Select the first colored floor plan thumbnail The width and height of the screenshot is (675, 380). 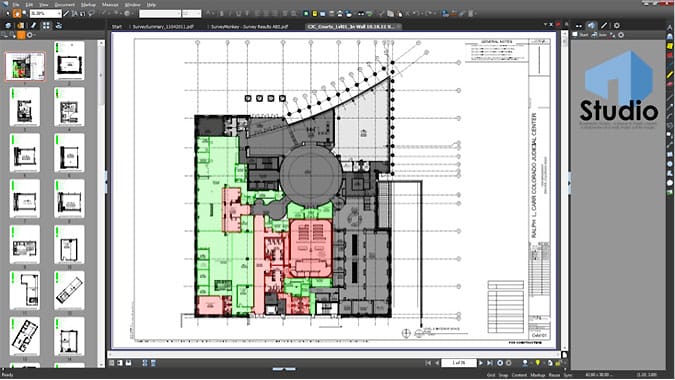(25, 66)
